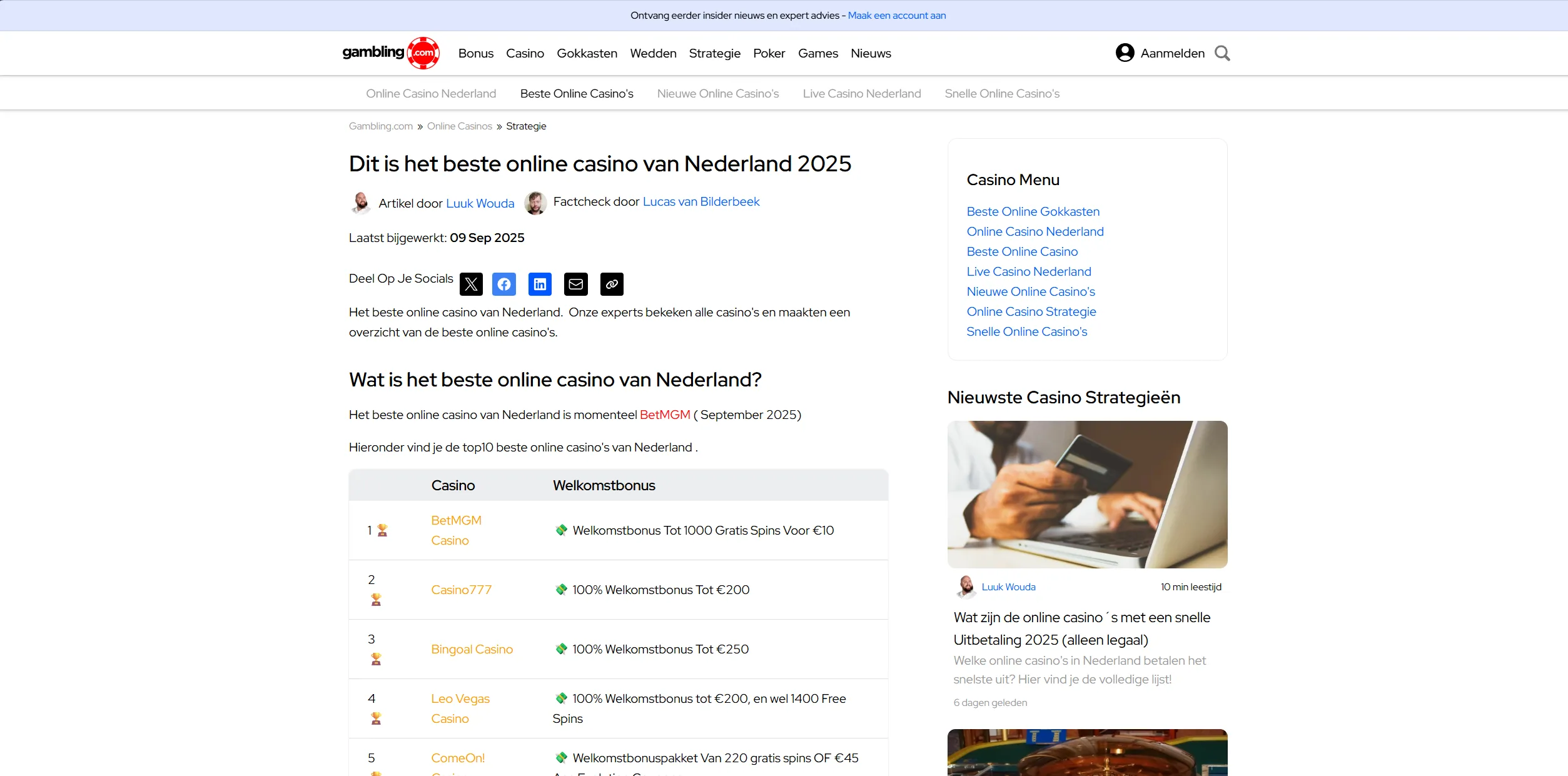Open the Gokkasten menu

pyautogui.click(x=587, y=53)
